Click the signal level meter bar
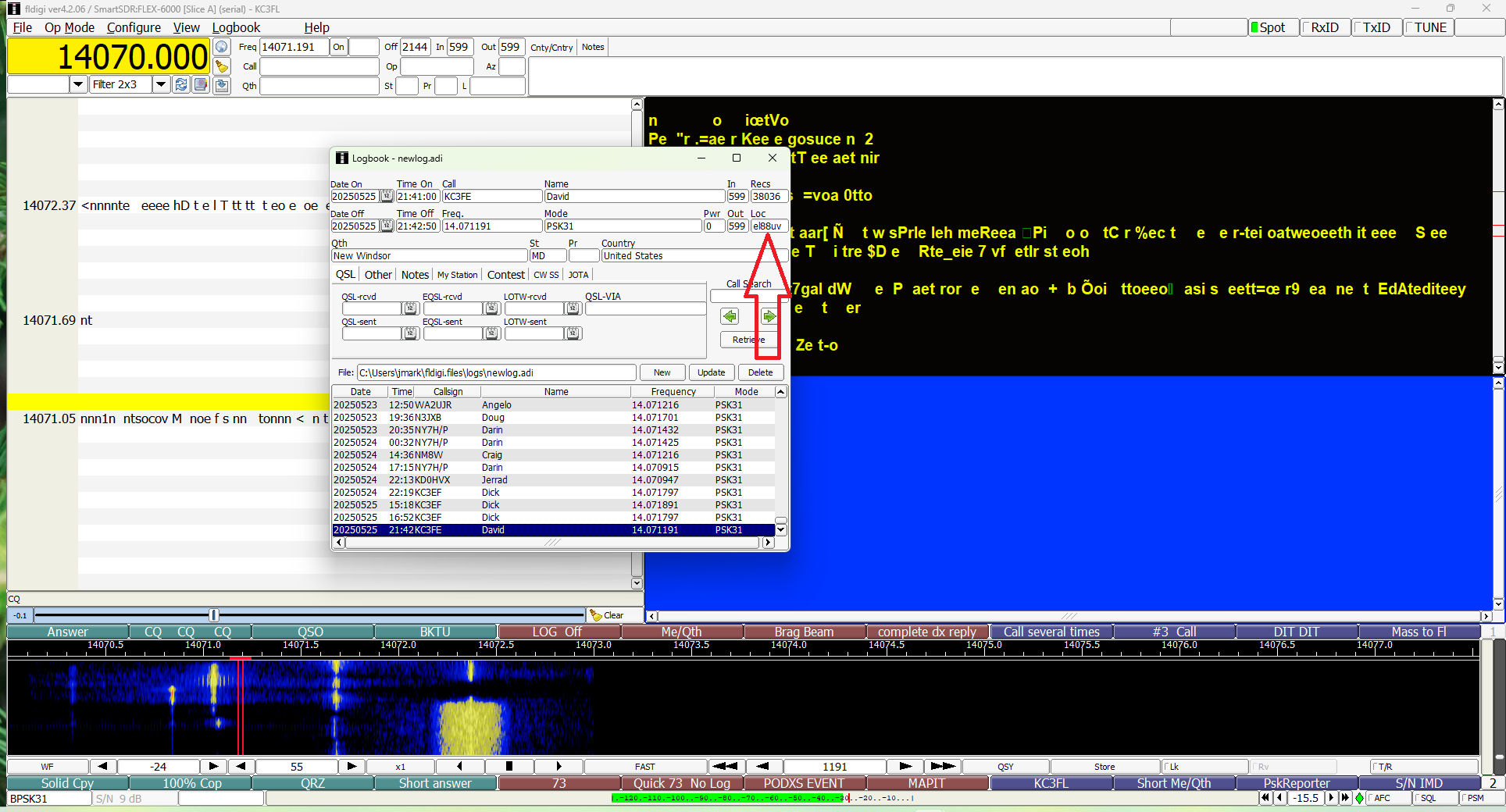1506x812 pixels. click(762, 798)
